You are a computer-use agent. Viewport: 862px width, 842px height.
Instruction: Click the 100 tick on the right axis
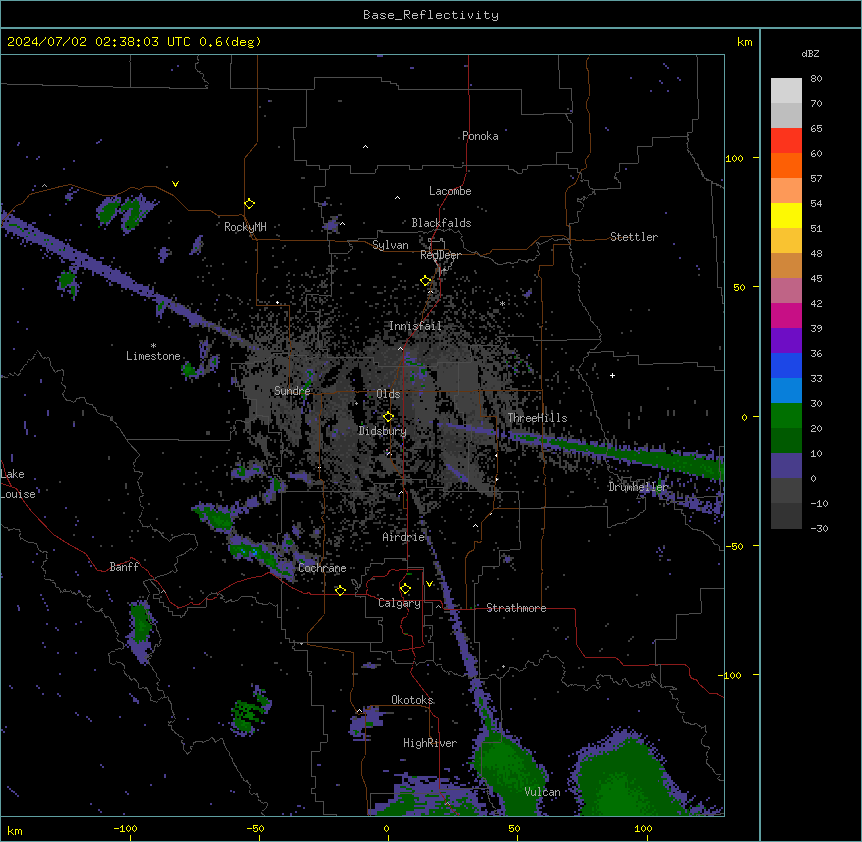pyautogui.click(x=734, y=158)
